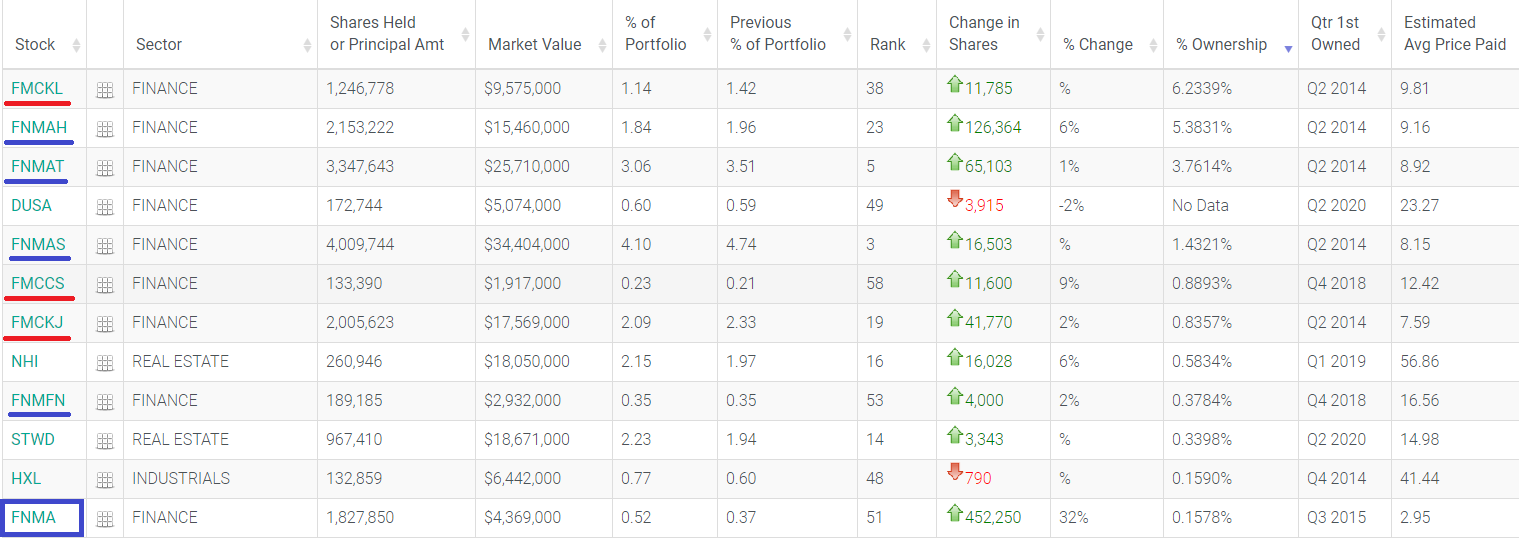The width and height of the screenshot is (1519, 540).
Task: Click green up arrow beside 16,028
Action: [x=955, y=358]
